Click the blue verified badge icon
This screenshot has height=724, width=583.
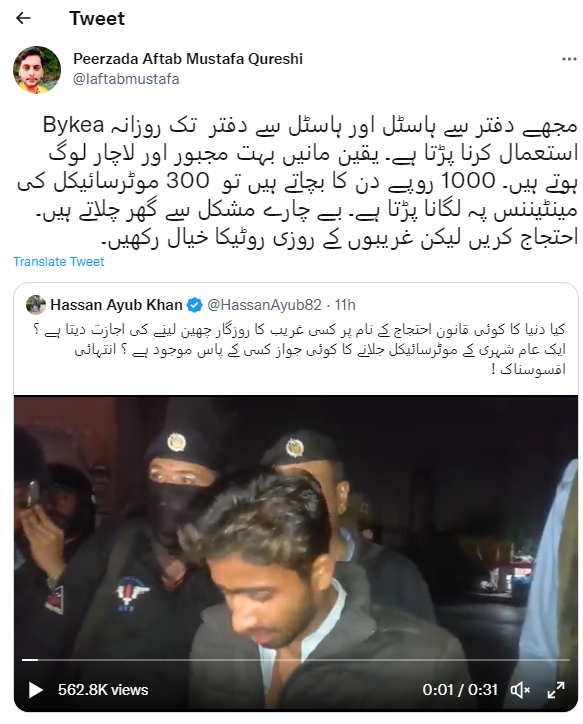pyautogui.click(x=194, y=305)
